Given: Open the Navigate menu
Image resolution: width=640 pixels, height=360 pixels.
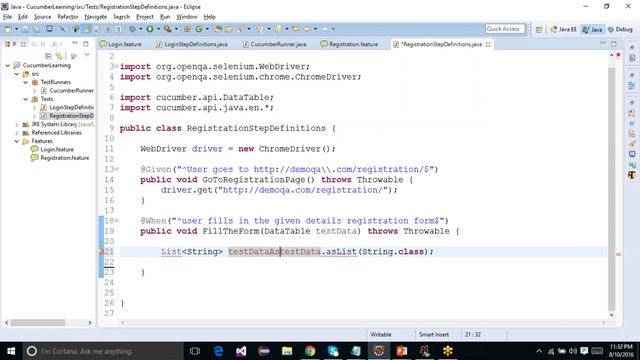Looking at the screenshot, I should 96,17.
